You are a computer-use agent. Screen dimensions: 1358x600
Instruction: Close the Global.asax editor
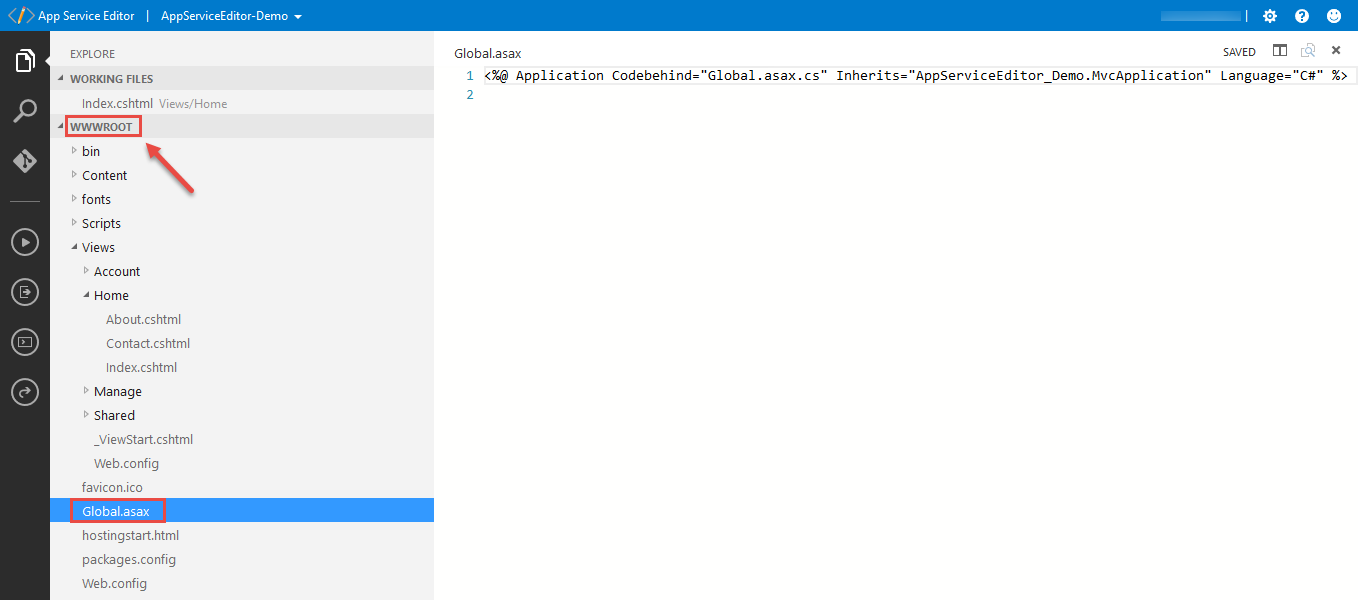[x=1336, y=51]
